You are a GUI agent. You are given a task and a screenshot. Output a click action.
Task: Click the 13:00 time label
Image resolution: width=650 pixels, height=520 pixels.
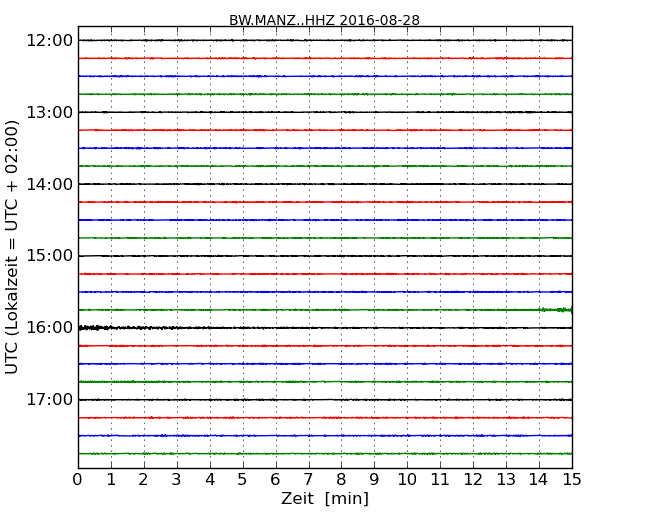[x=49, y=112]
